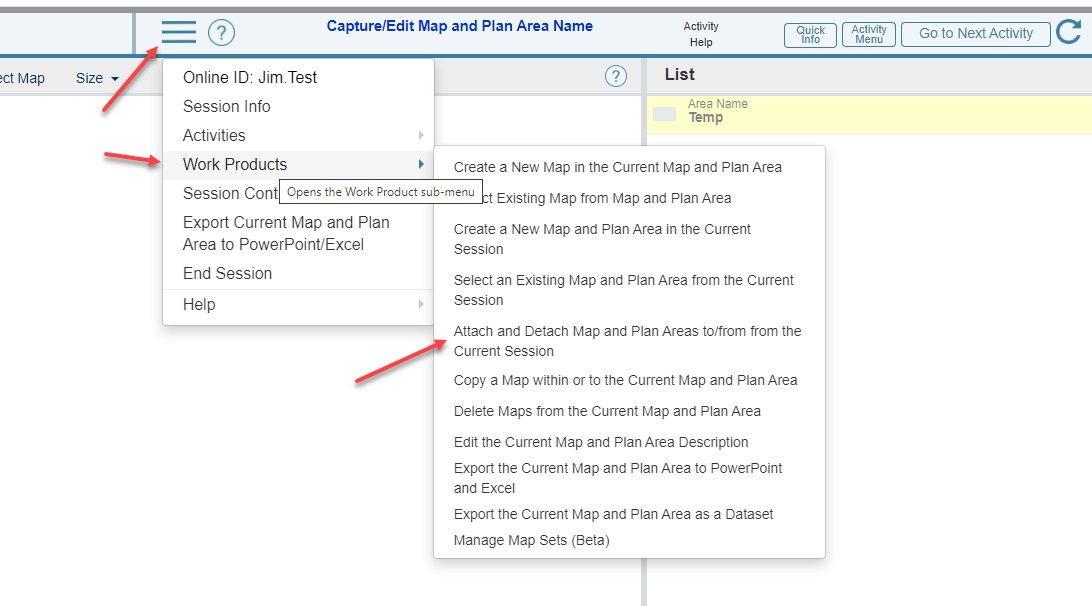Choose Attach and Detach Map and Plan Areas
Image resolution: width=1092 pixels, height=606 pixels.
click(629, 341)
